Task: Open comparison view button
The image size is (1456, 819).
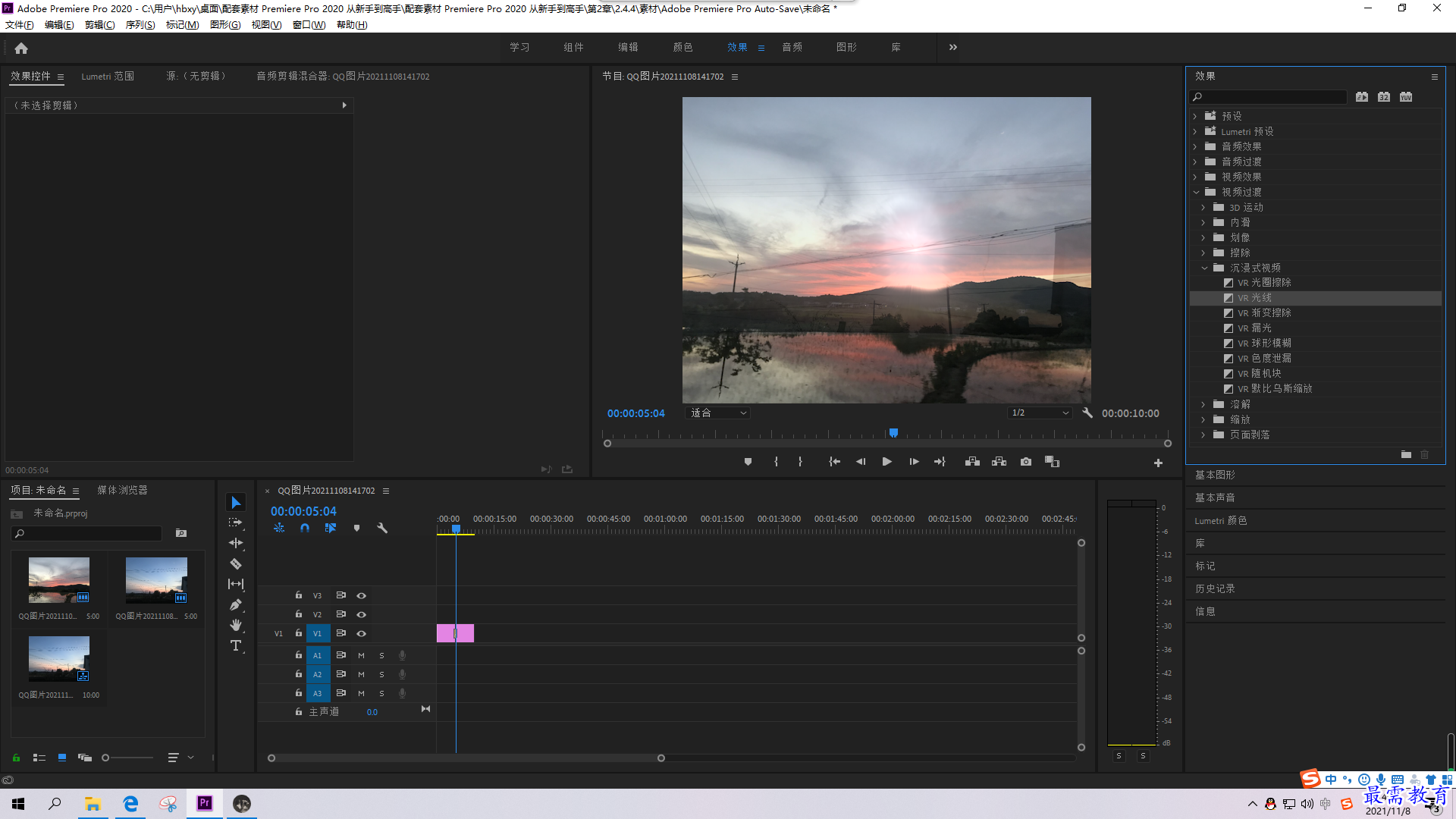Action: click(x=1052, y=462)
